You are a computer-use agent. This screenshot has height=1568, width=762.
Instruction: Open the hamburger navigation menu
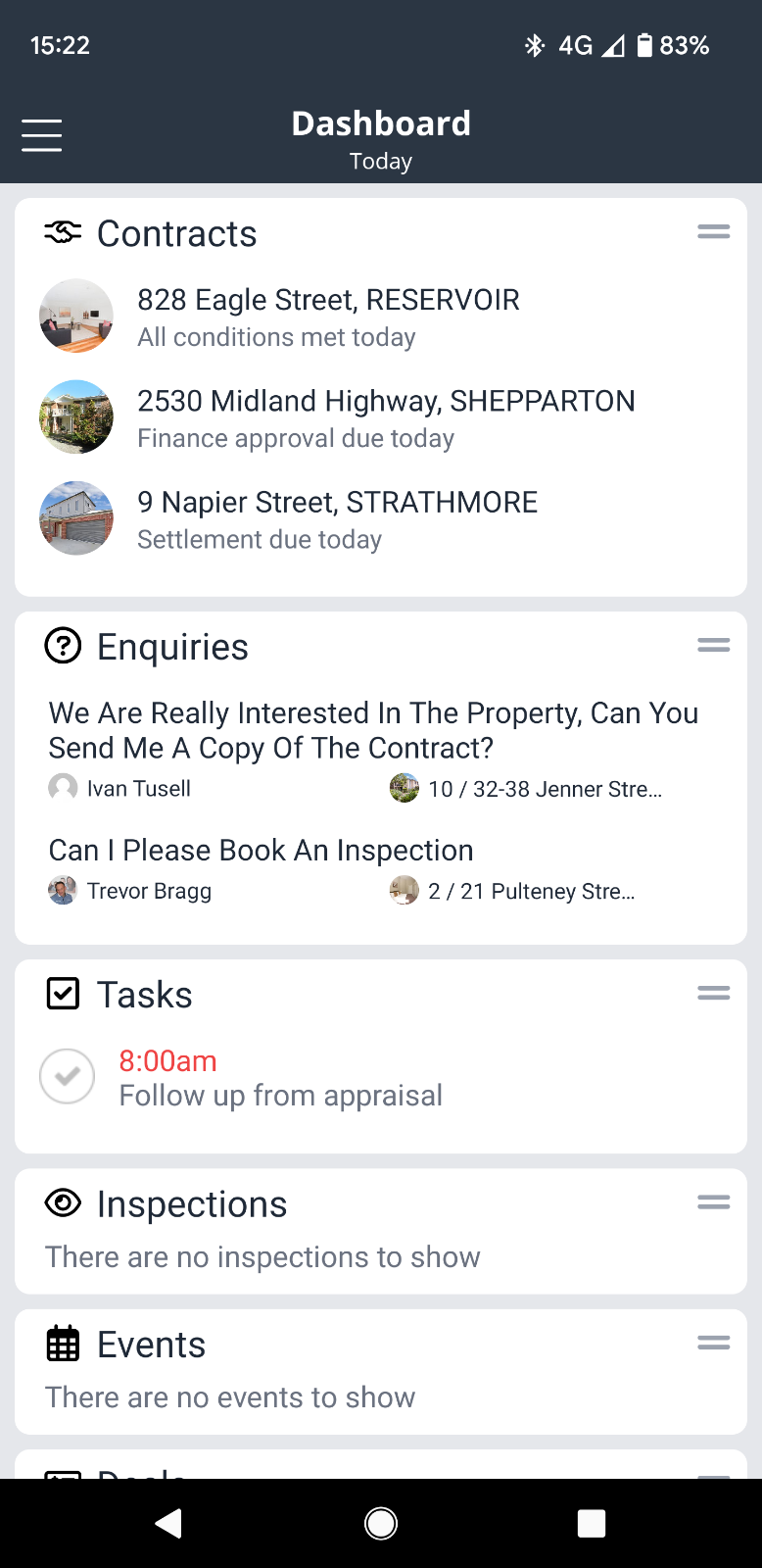coord(41,135)
